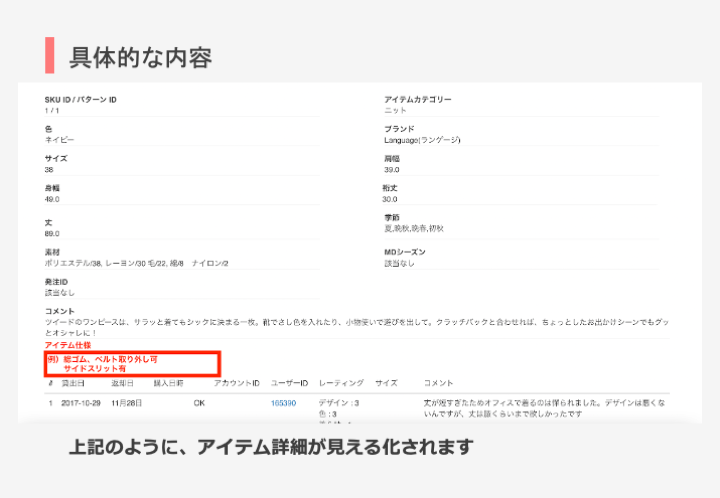Click the SKU ID / パターン ID field

click(x=81, y=100)
